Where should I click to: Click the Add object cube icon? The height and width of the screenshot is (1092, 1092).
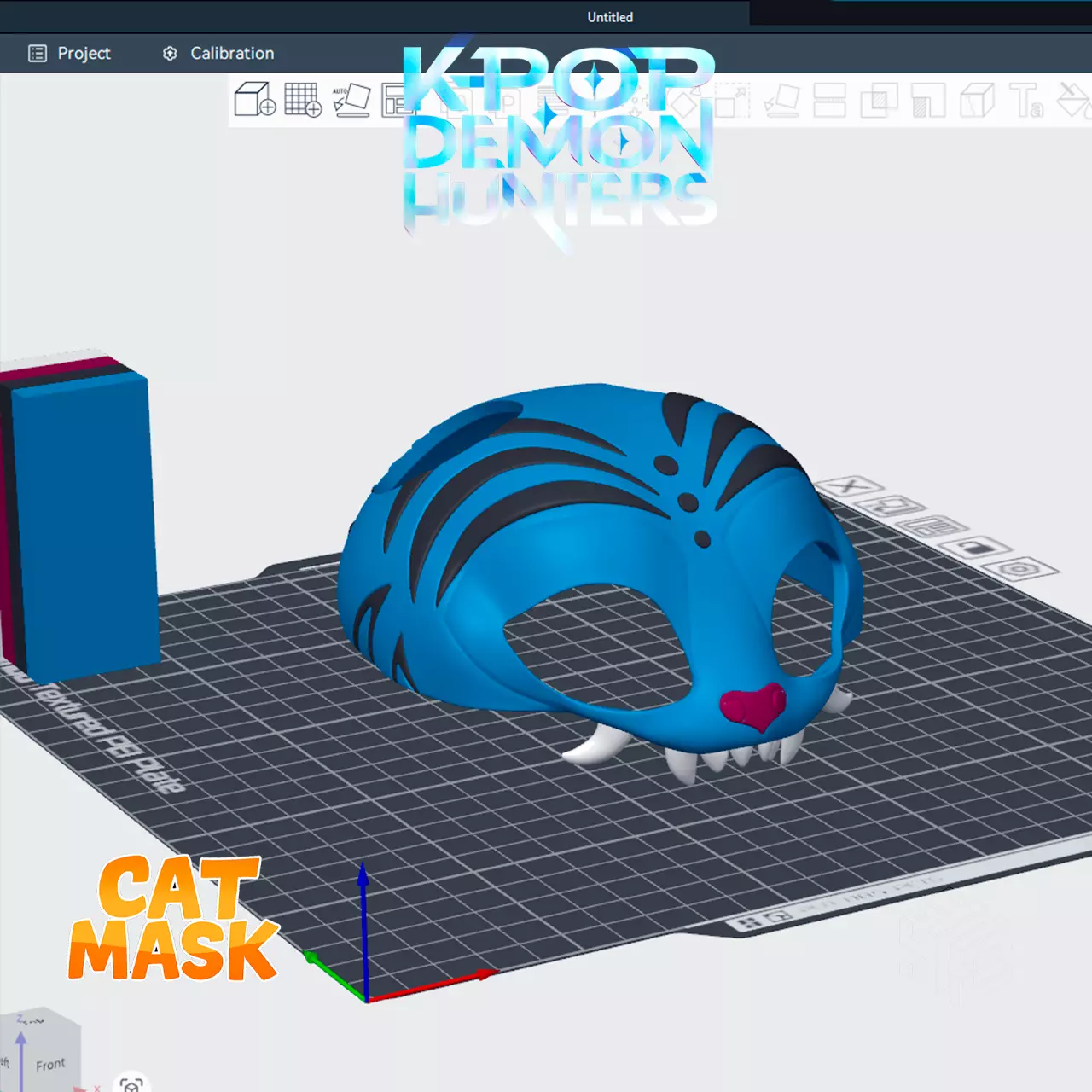254,100
